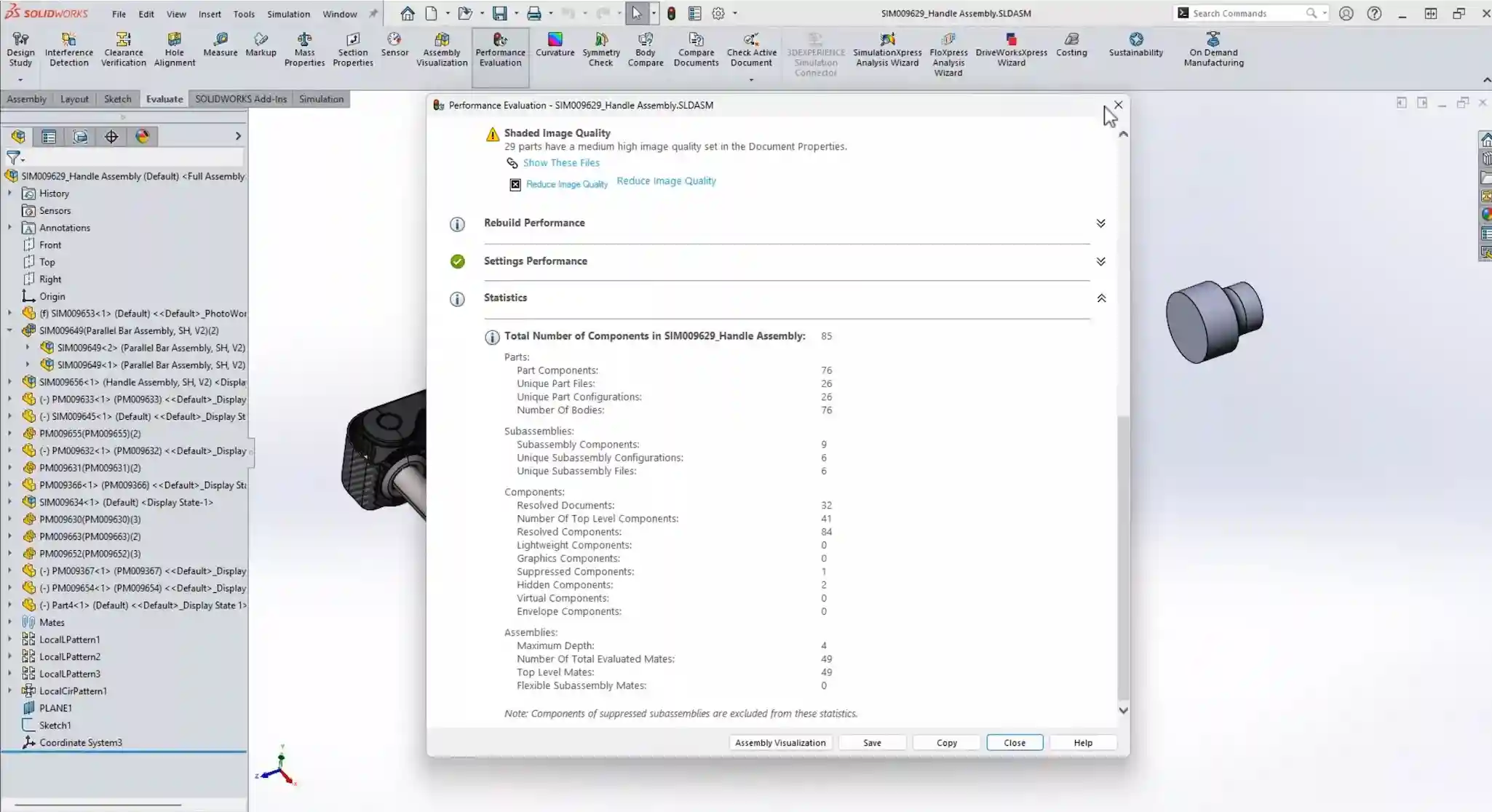Screen dimensions: 1492x812
Task: Open the Design Study tool
Action: tap(20, 49)
